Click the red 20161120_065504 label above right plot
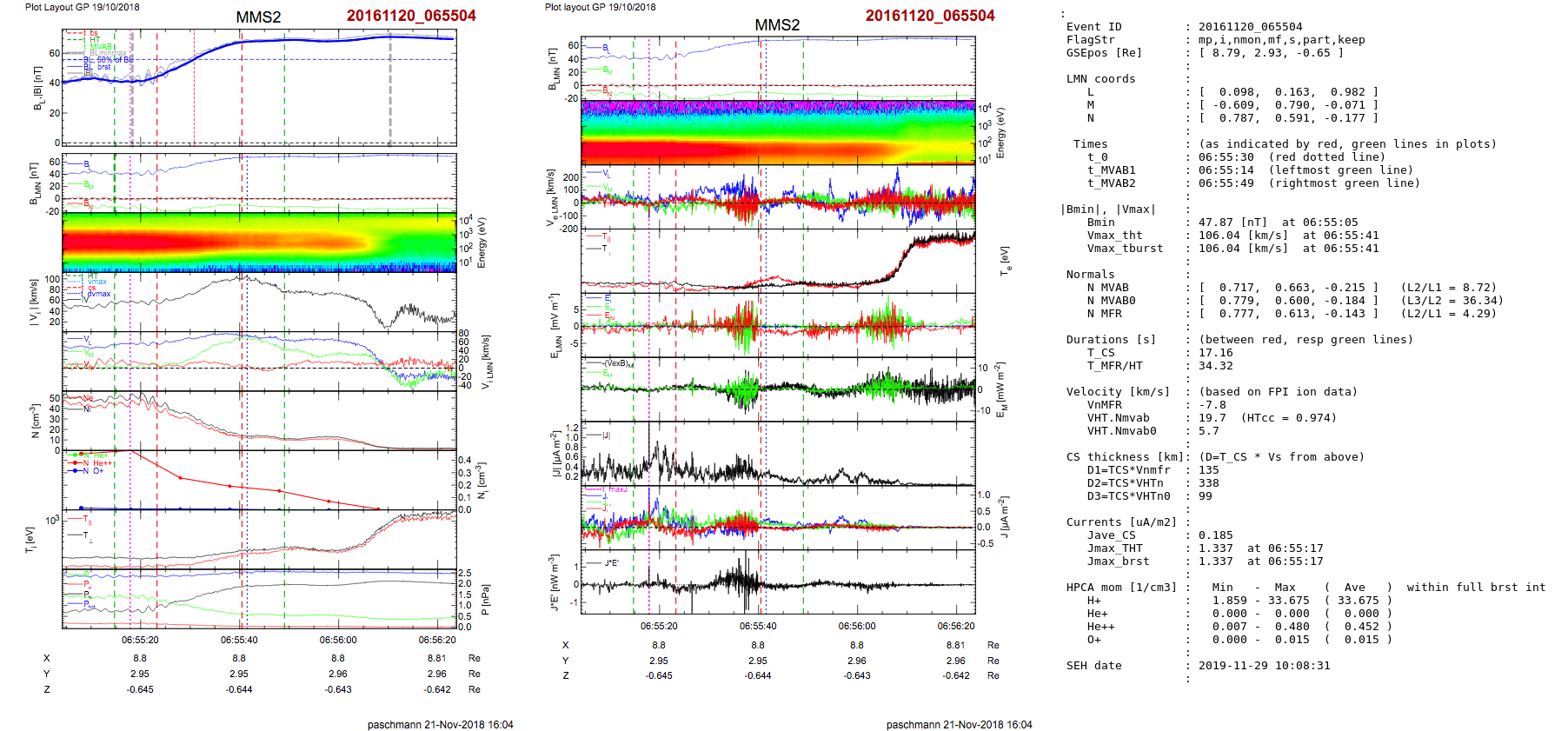 click(929, 16)
